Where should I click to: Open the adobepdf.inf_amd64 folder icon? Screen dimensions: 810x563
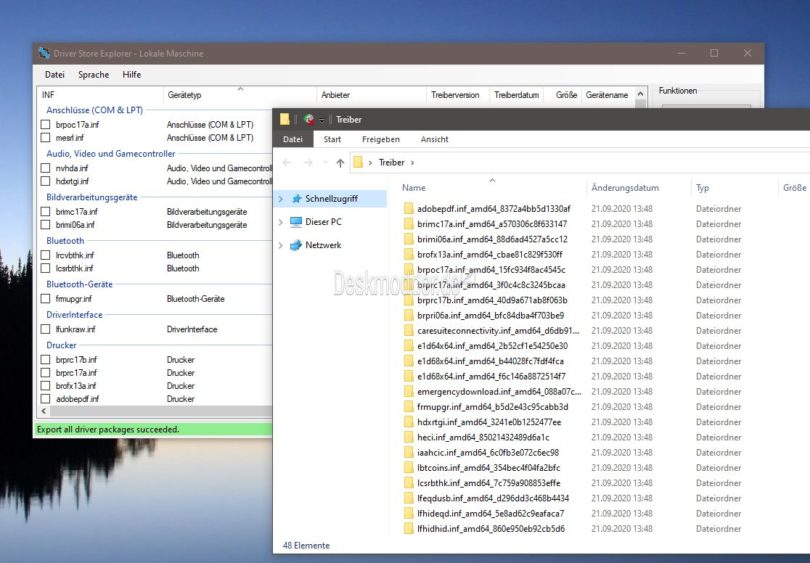coord(408,208)
